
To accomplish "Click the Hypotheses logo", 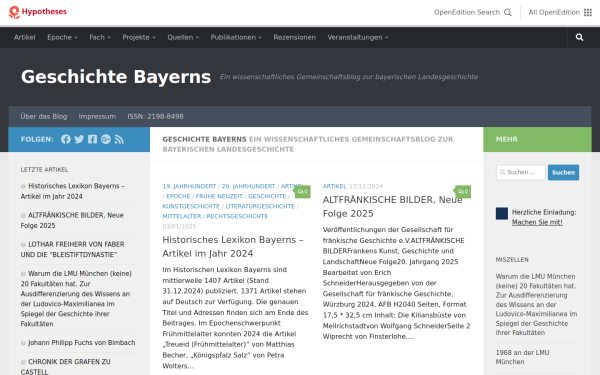I will coord(38,12).
